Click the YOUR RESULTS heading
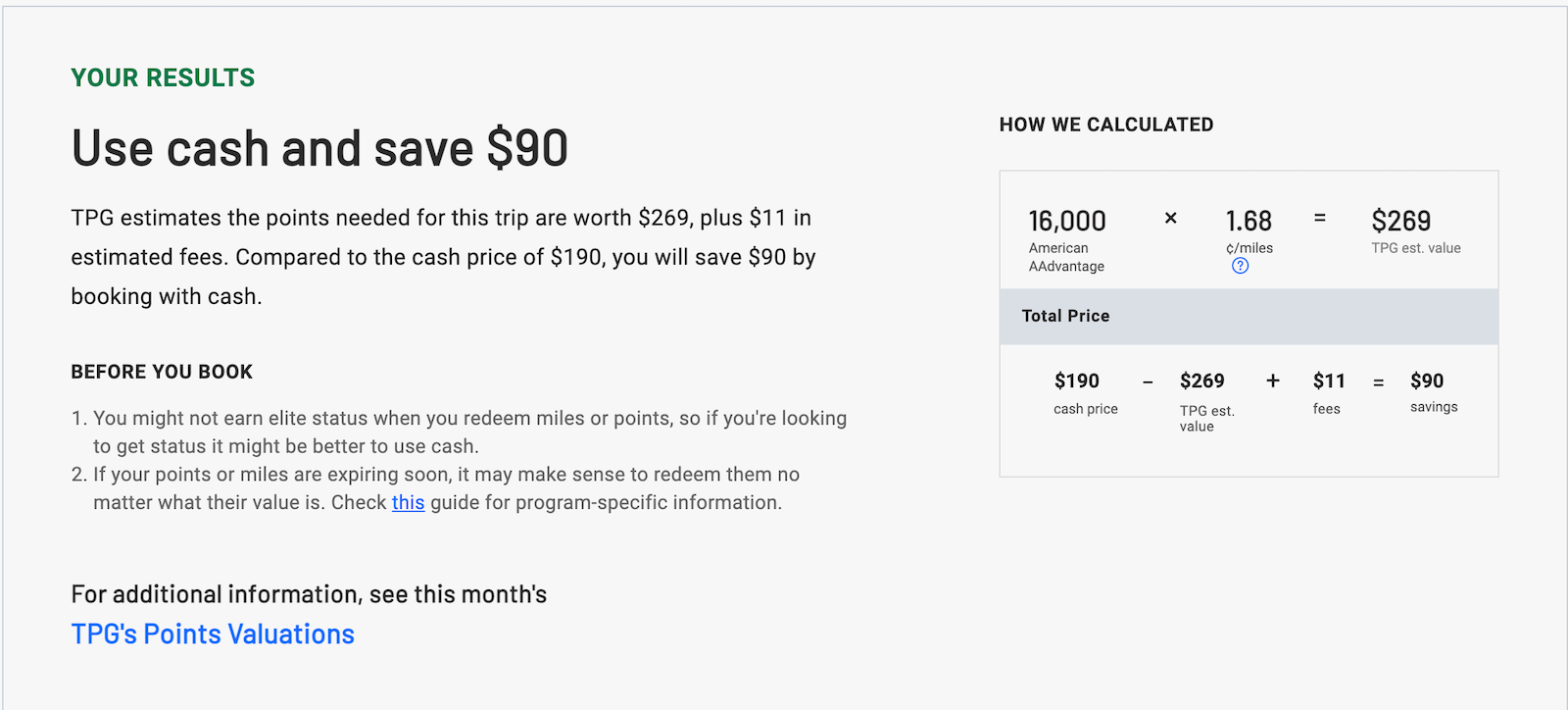This screenshot has width=1568, height=710. [x=163, y=78]
